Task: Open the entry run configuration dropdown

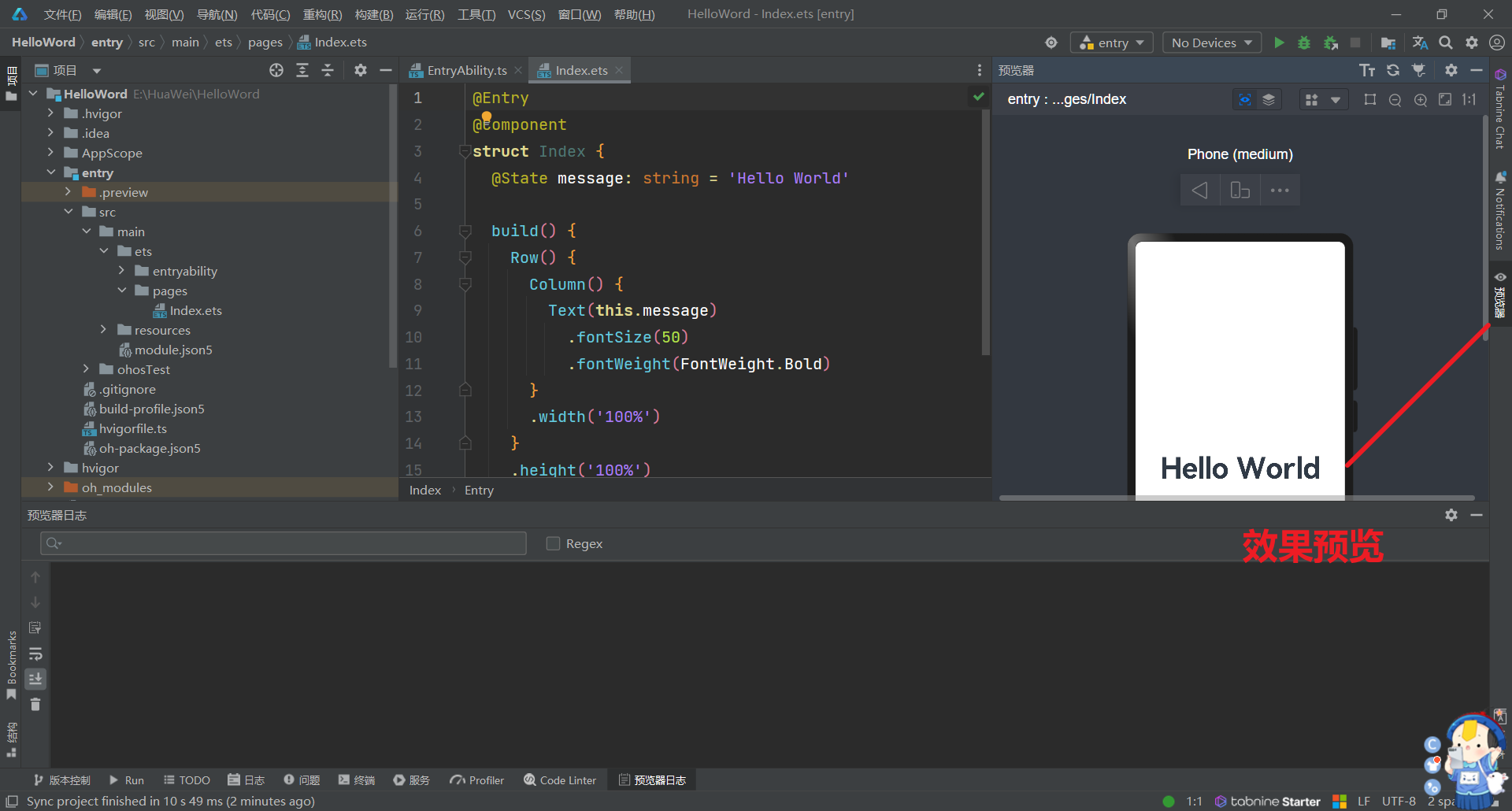Action: pos(1111,43)
